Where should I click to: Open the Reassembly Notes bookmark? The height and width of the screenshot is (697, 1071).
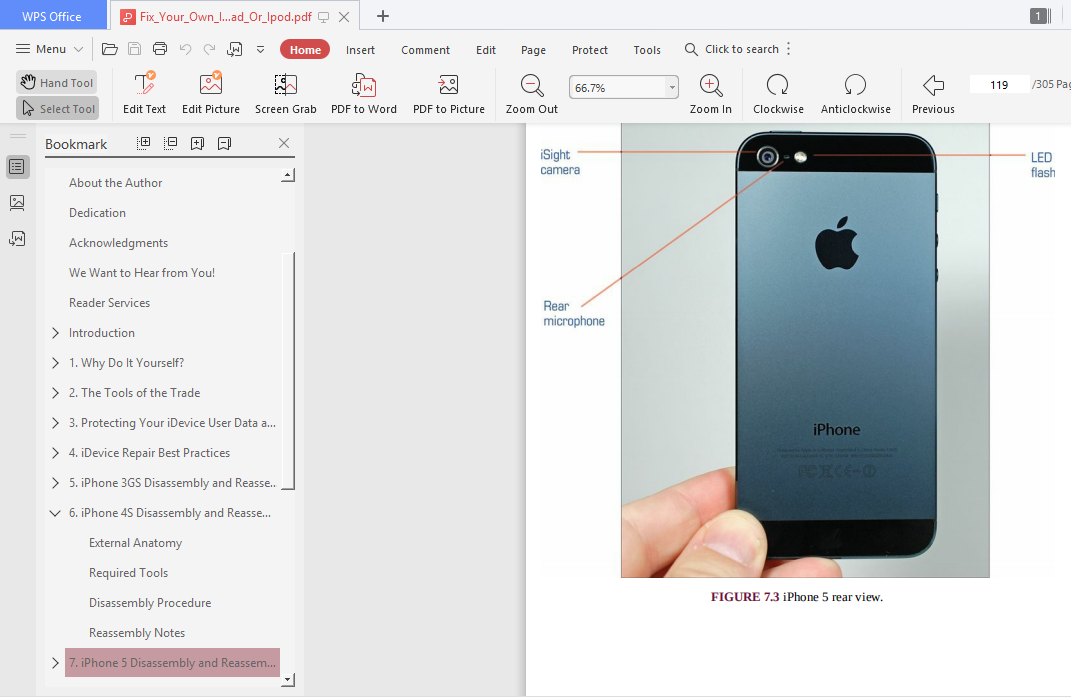click(137, 633)
